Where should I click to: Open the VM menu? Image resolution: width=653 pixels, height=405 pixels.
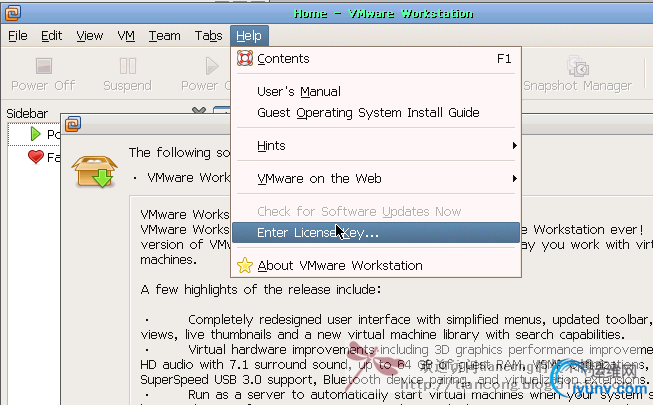pos(126,36)
